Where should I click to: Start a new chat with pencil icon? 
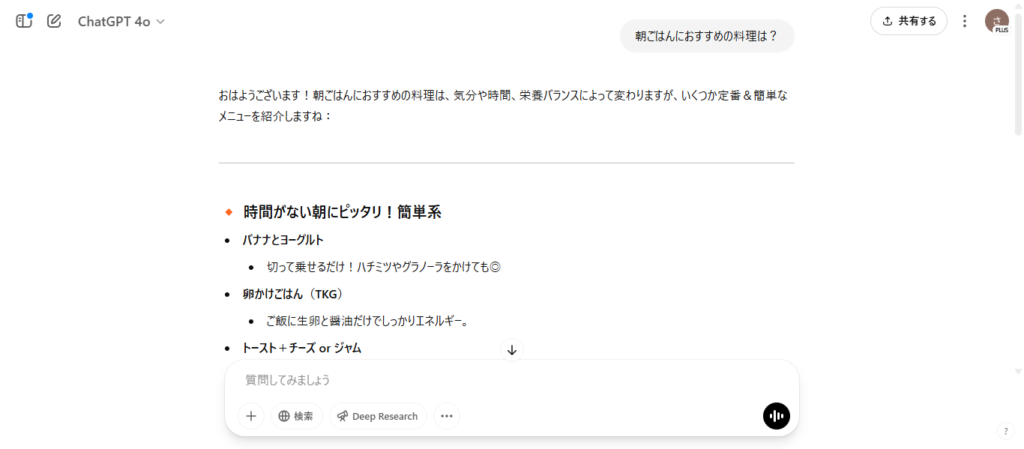coord(54,21)
